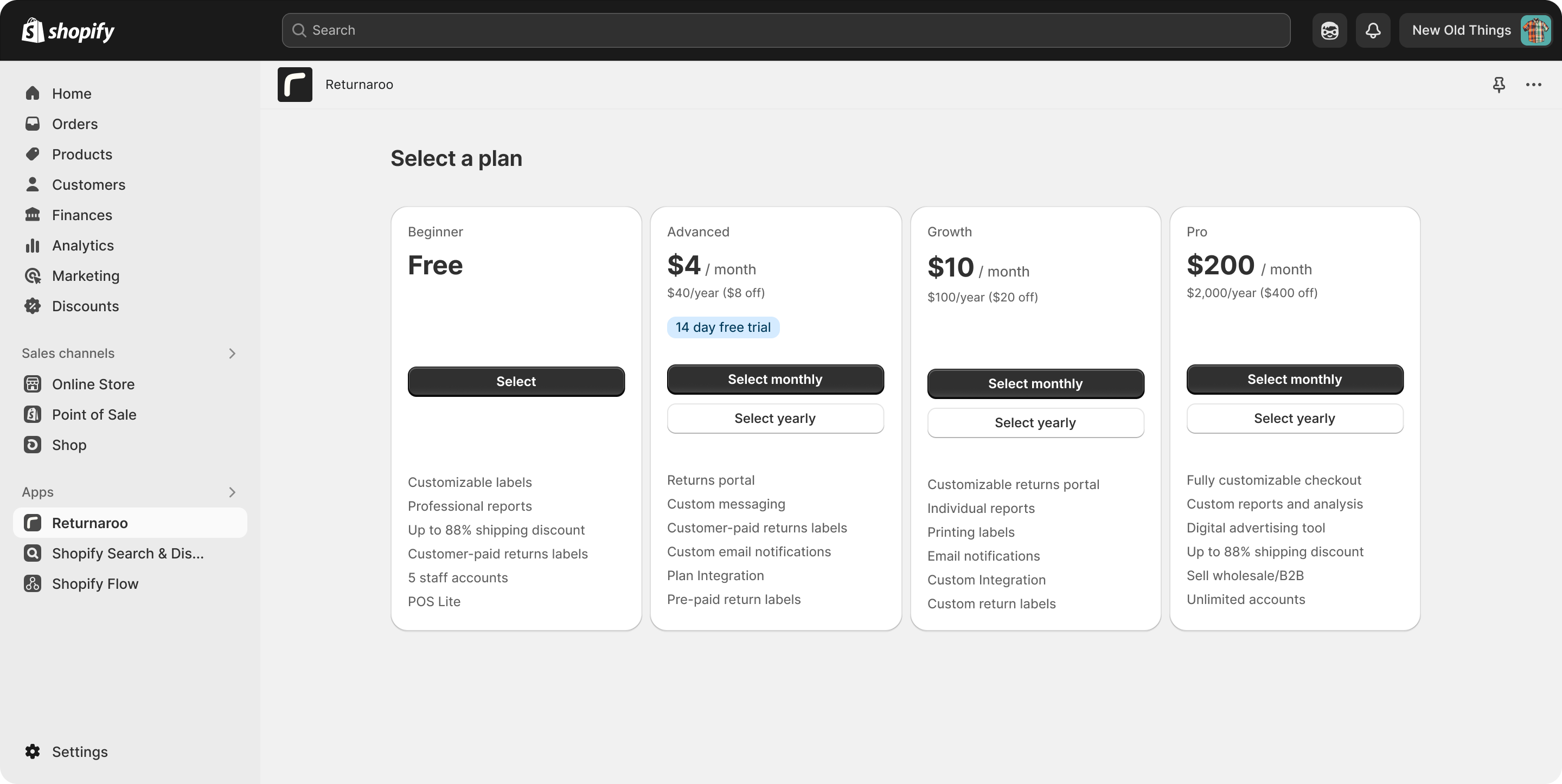Open the Analytics menu item
The image size is (1562, 784).
(x=83, y=245)
